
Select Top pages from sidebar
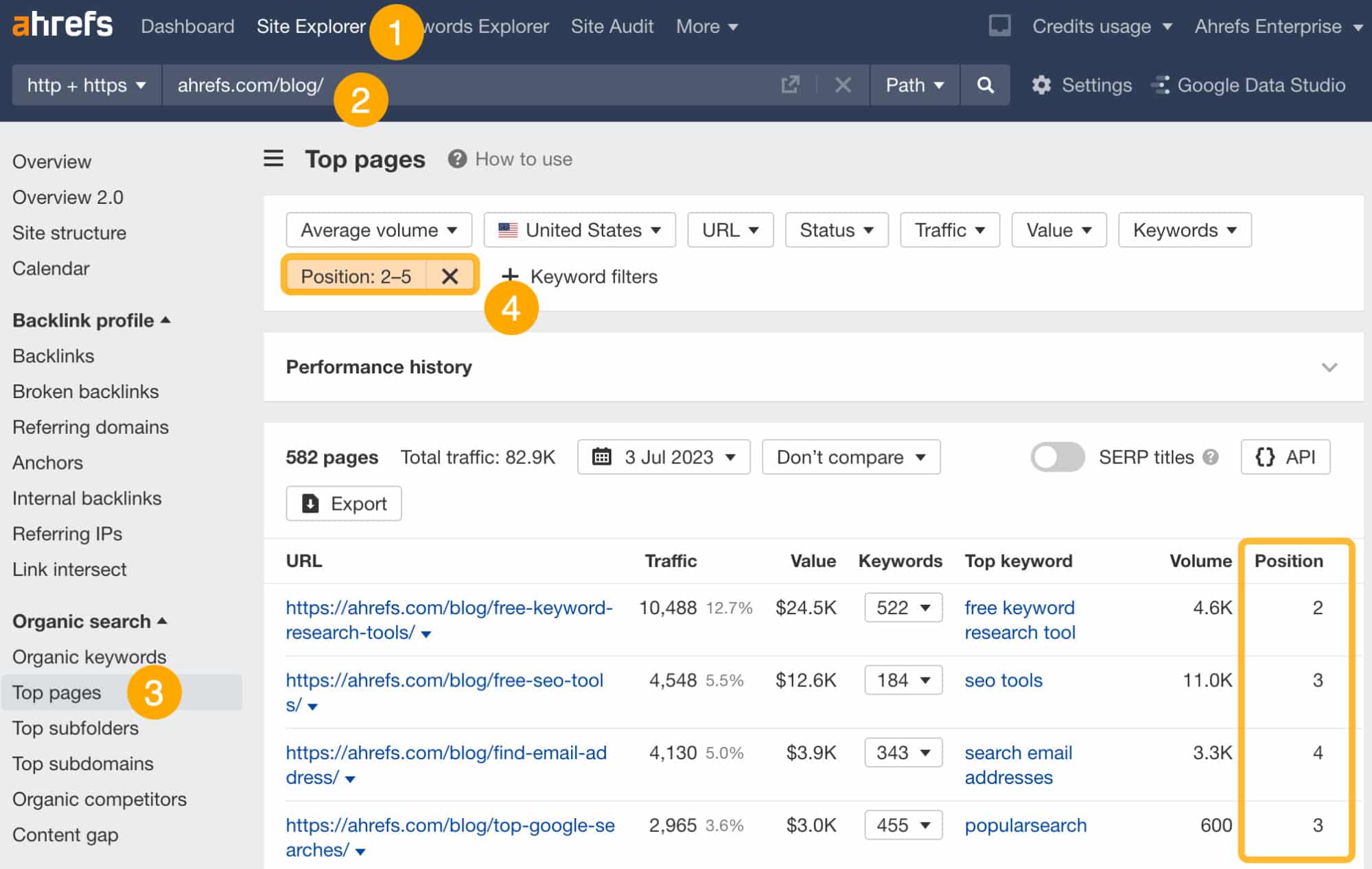coord(57,692)
